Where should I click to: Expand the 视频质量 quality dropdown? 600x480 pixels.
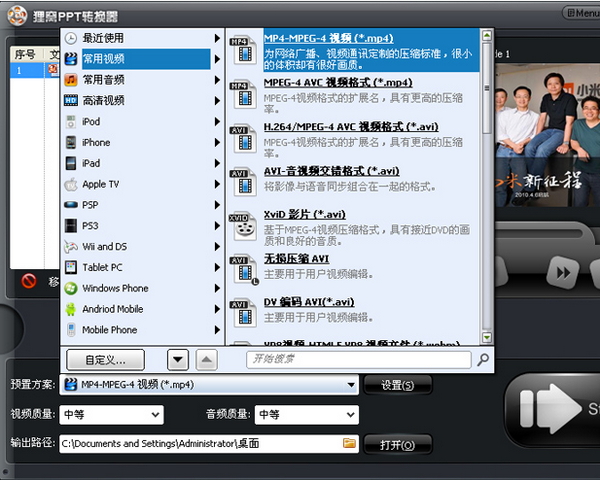pos(155,414)
